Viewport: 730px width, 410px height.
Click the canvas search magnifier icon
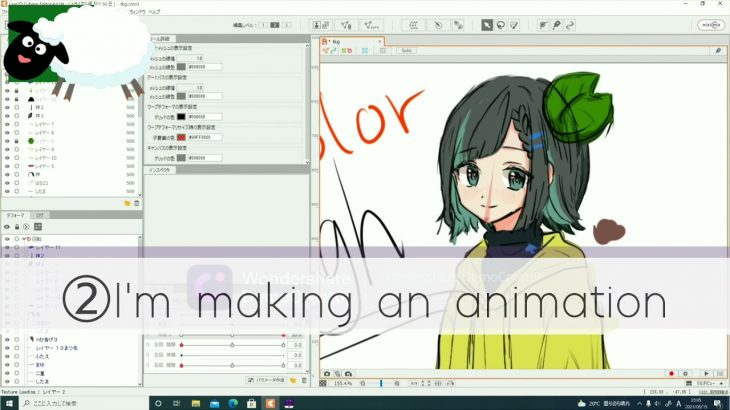tap(718, 51)
